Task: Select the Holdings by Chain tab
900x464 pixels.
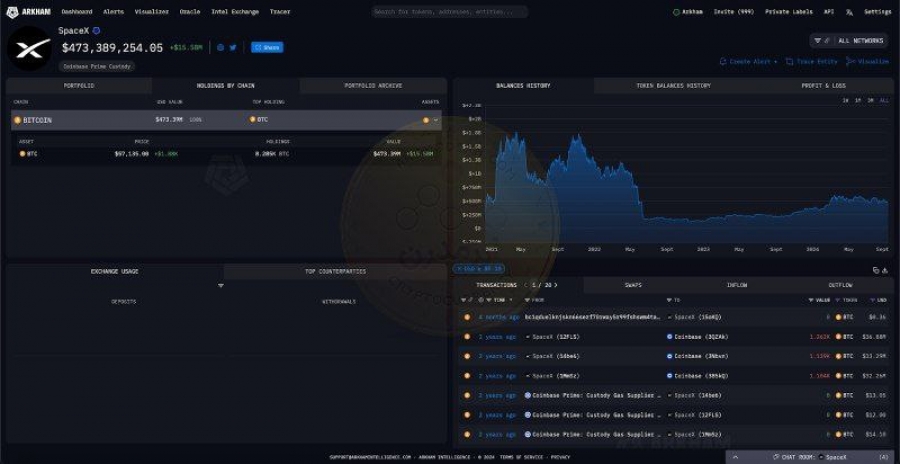Action: point(226,86)
